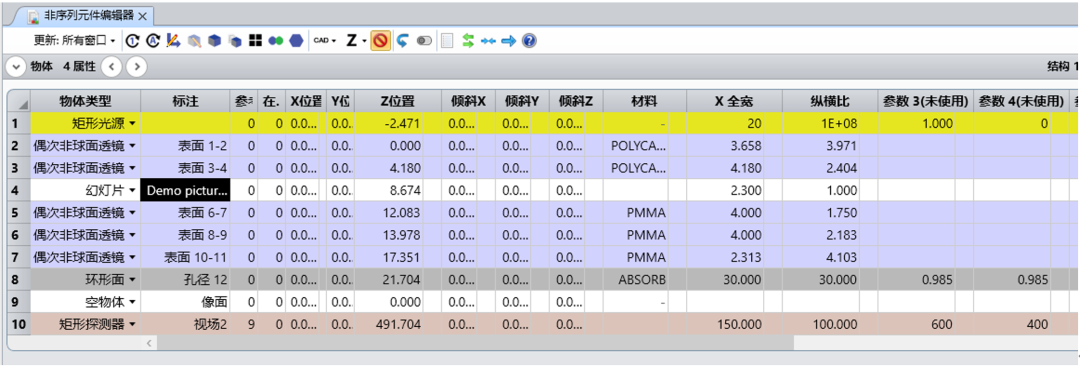Click the aspect ratio cell 1E+08
Viewport: 1080px width, 368px height.
tap(829, 123)
